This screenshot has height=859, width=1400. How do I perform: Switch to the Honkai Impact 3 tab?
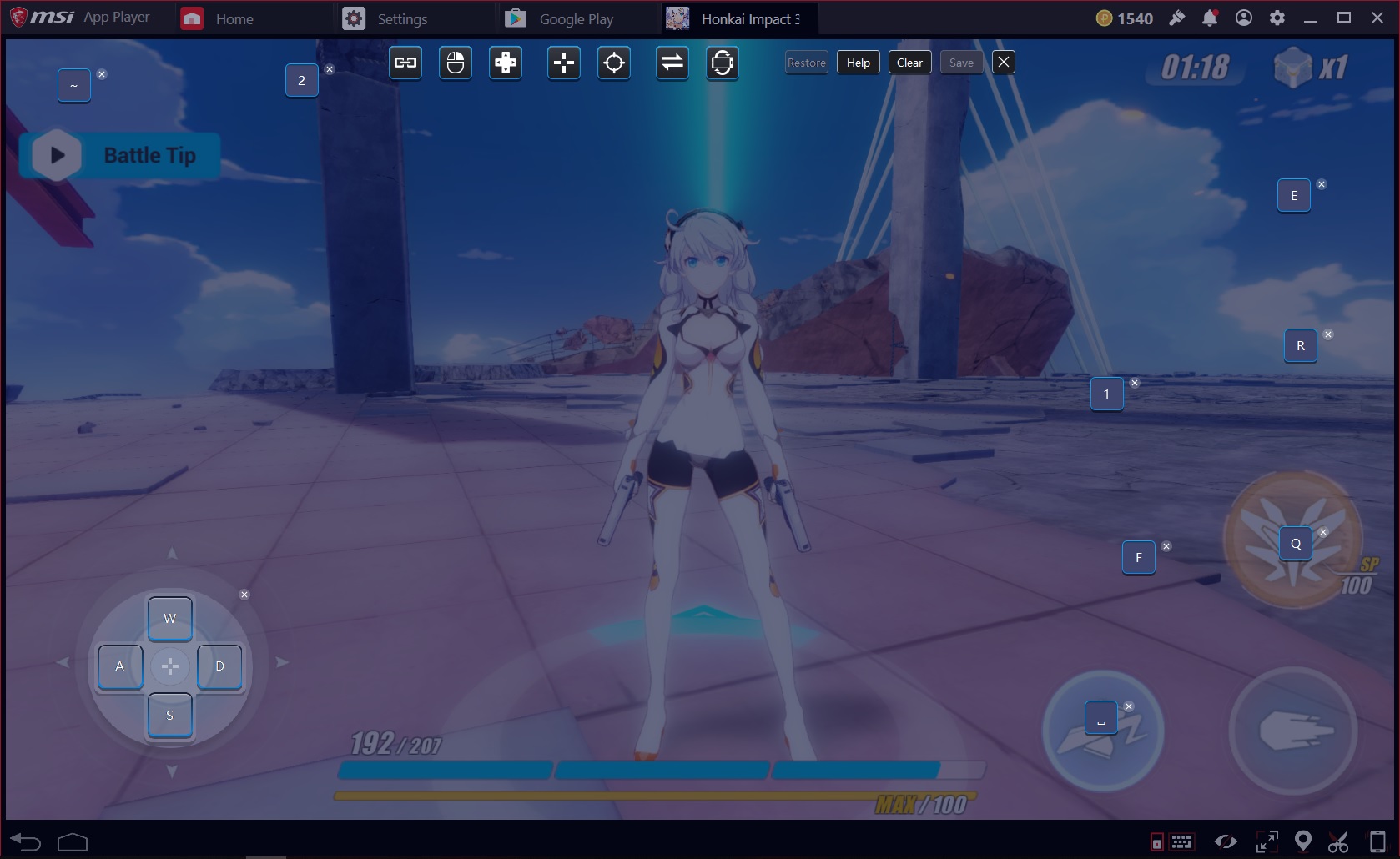[x=739, y=18]
